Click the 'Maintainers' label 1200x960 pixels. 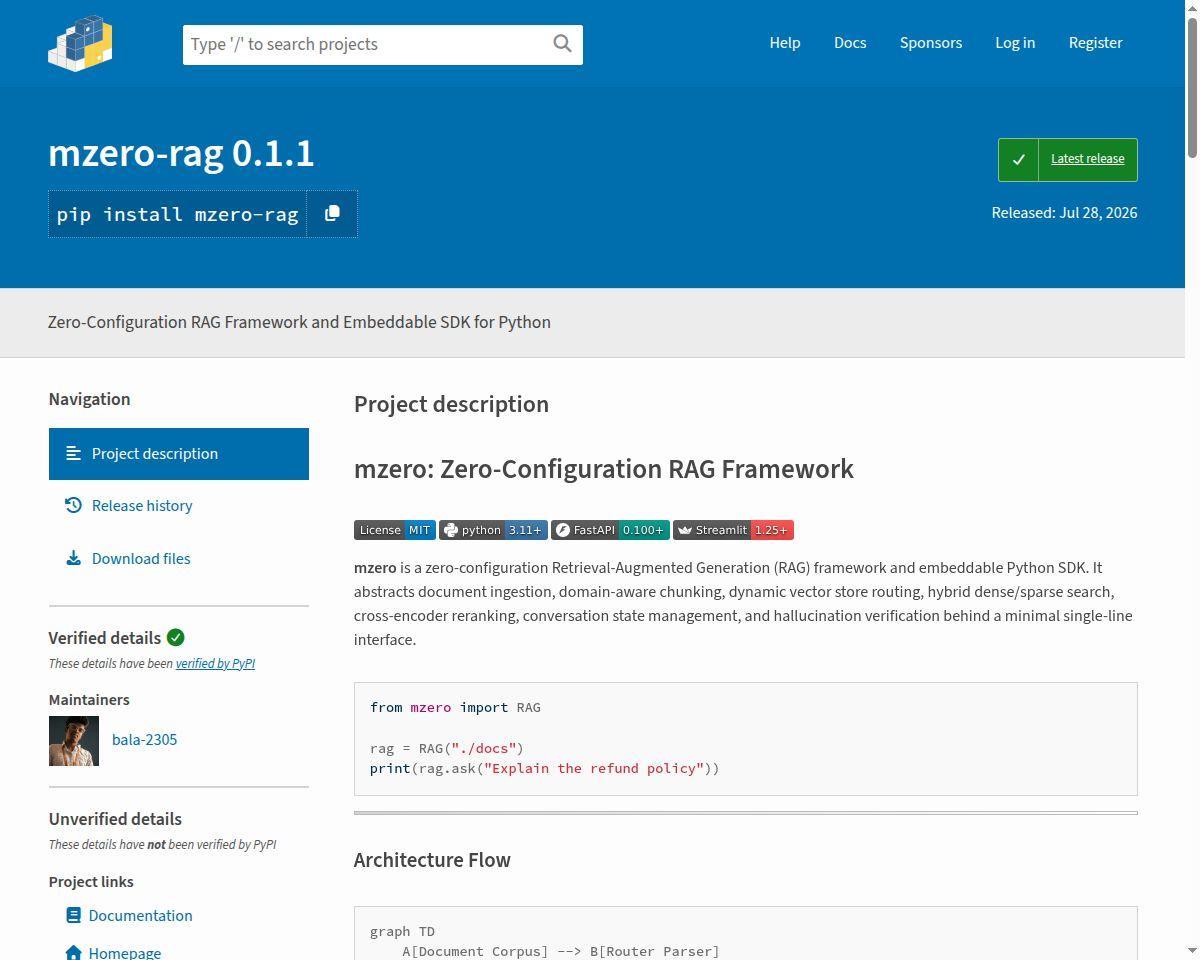[89, 700]
